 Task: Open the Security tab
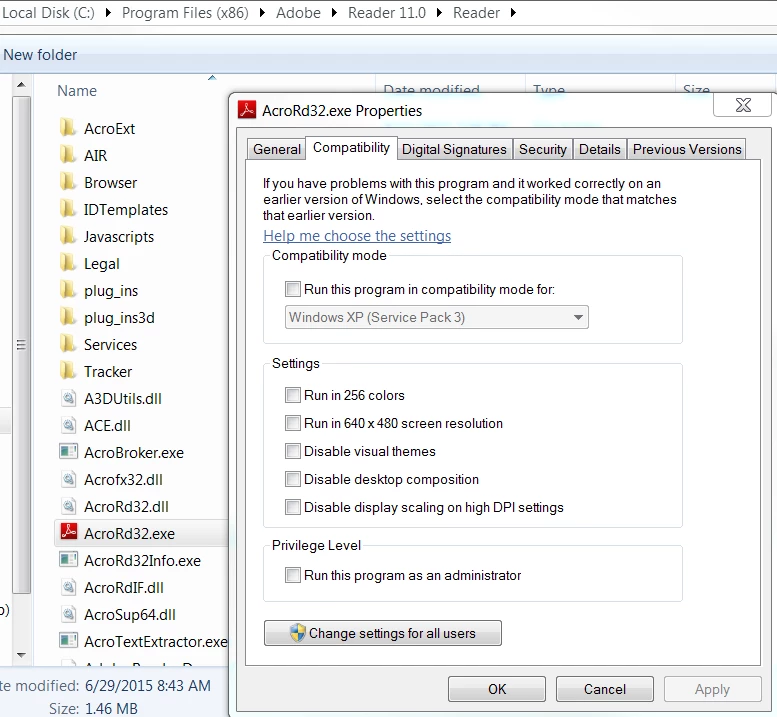[543, 149]
